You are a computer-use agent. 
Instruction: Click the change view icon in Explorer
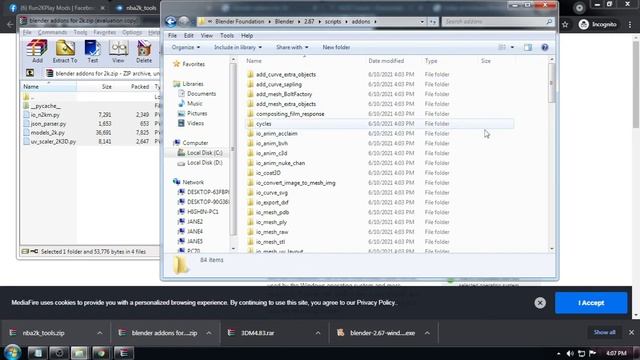[502, 47]
